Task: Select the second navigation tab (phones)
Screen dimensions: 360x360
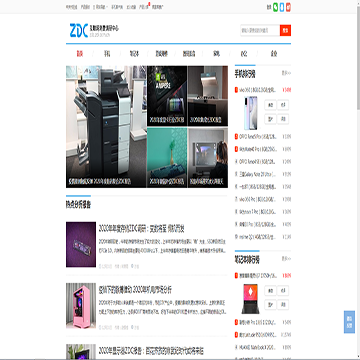Action: point(107,54)
